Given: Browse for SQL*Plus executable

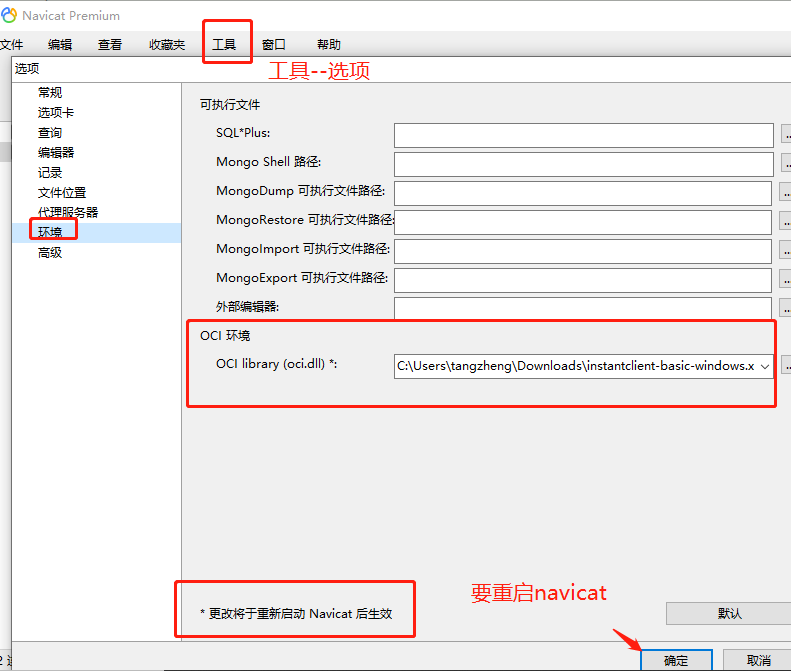Looking at the screenshot, I should [786, 135].
